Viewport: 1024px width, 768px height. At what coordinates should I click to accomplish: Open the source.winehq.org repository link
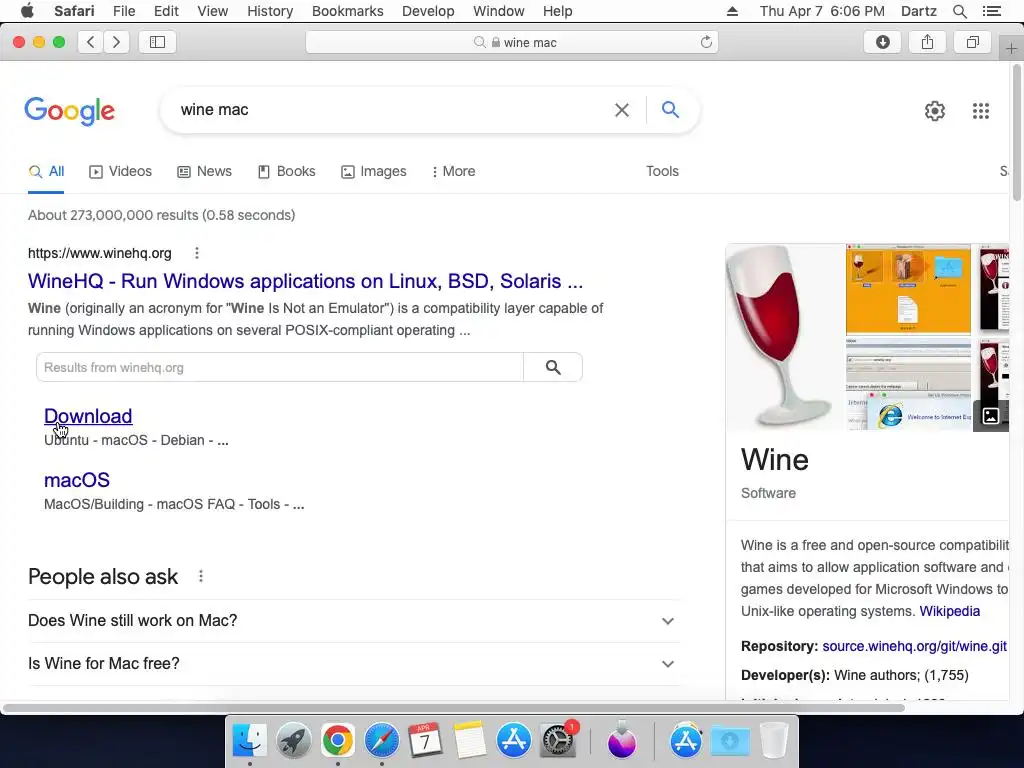914,646
